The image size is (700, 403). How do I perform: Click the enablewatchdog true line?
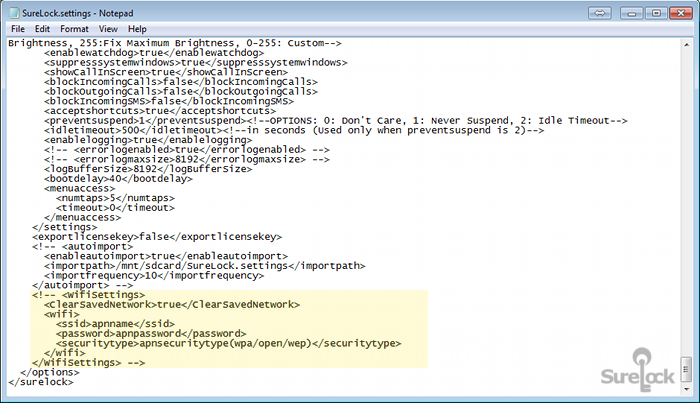pyautogui.click(x=154, y=53)
